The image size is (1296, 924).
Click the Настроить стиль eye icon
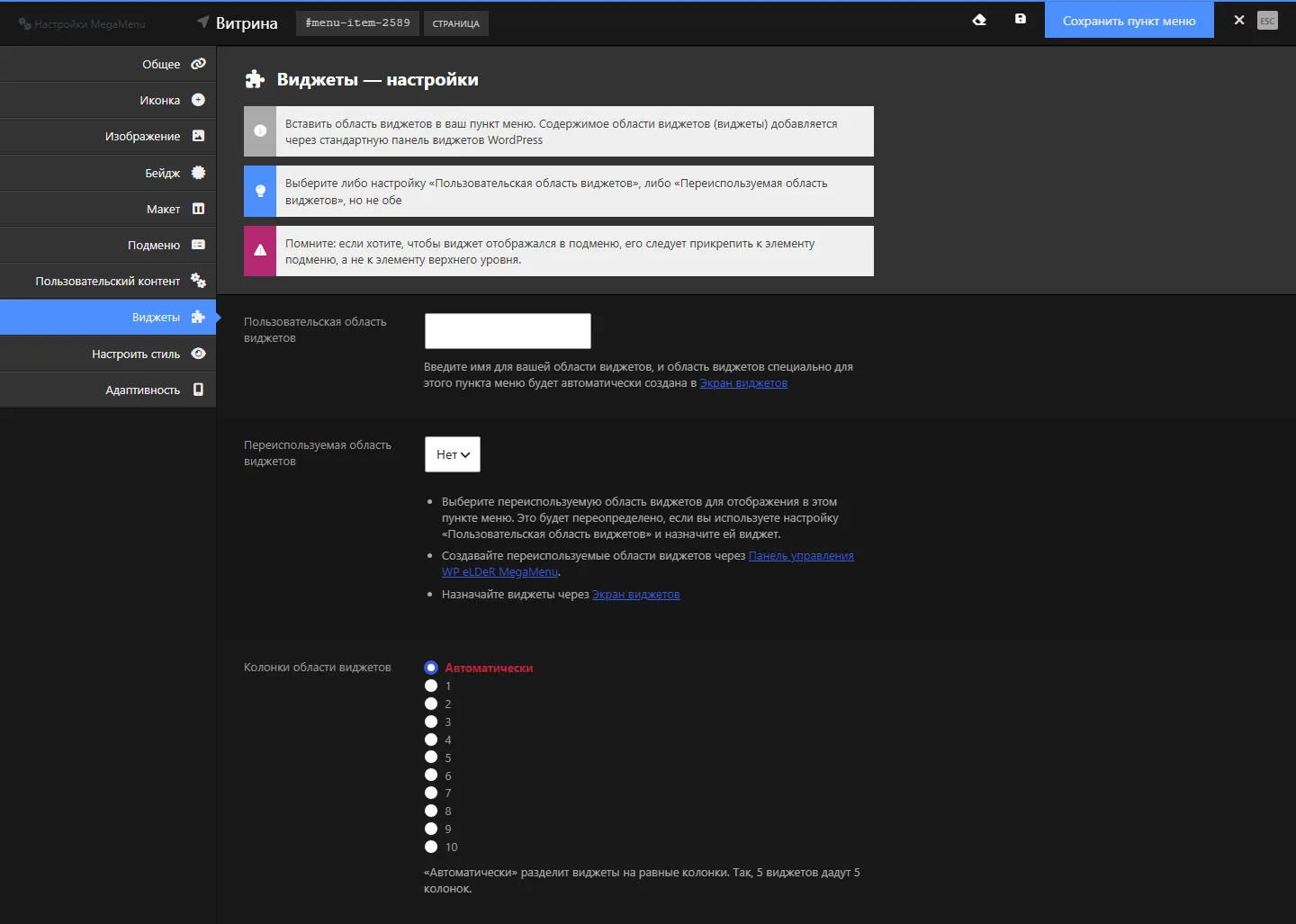coord(199,354)
